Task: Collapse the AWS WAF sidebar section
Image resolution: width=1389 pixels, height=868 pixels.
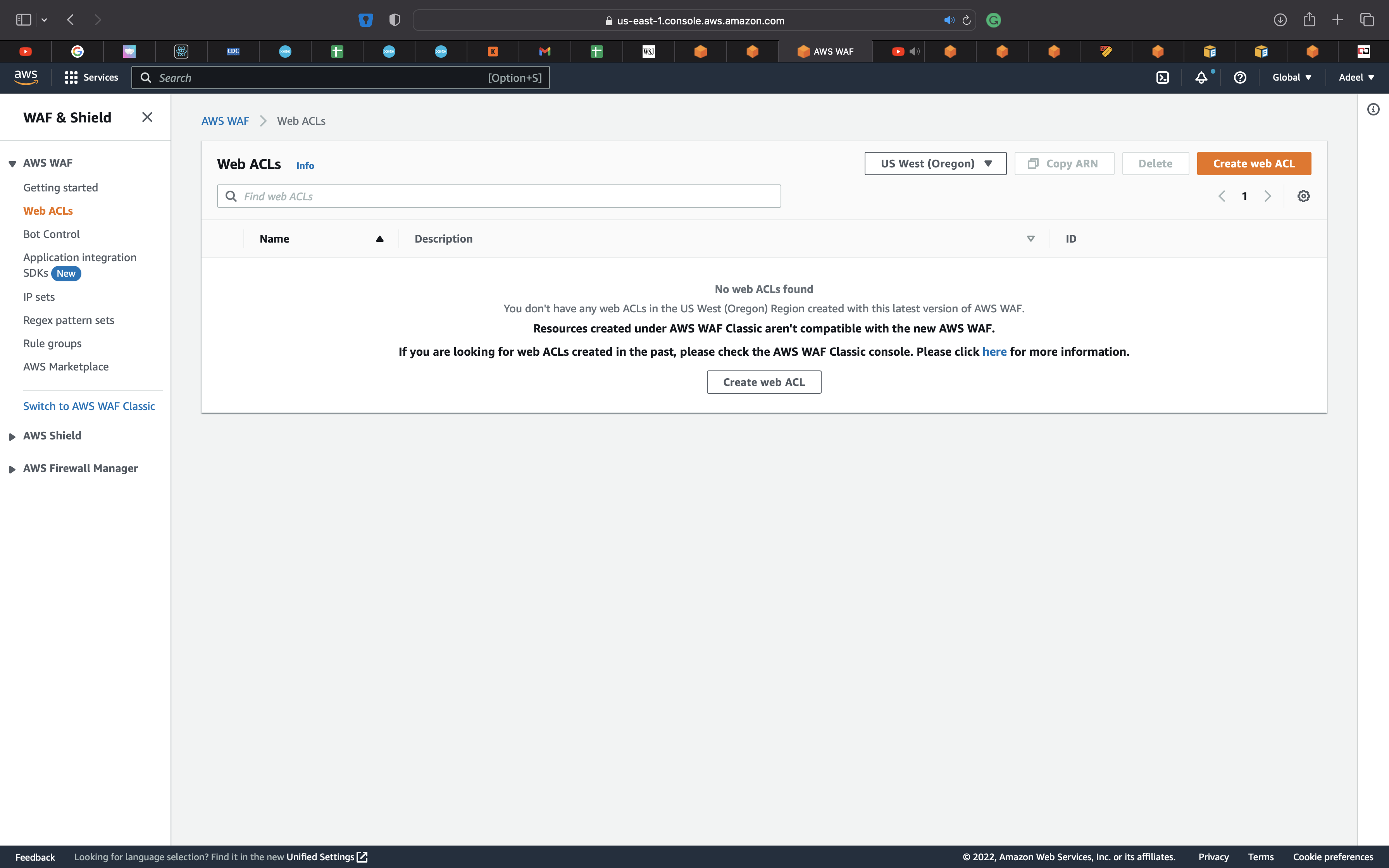Action: [12, 164]
